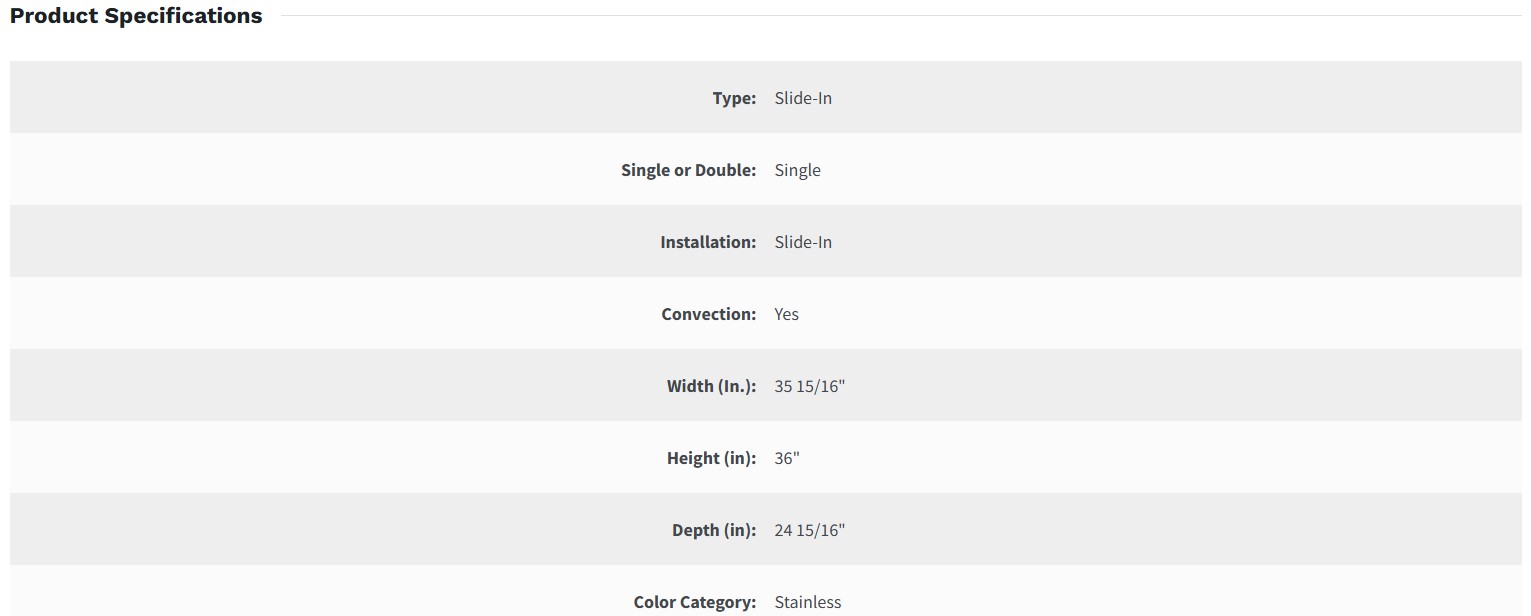This screenshot has width=1531, height=616.
Task: Click the Product Specifications heading
Action: pyautogui.click(x=136, y=16)
